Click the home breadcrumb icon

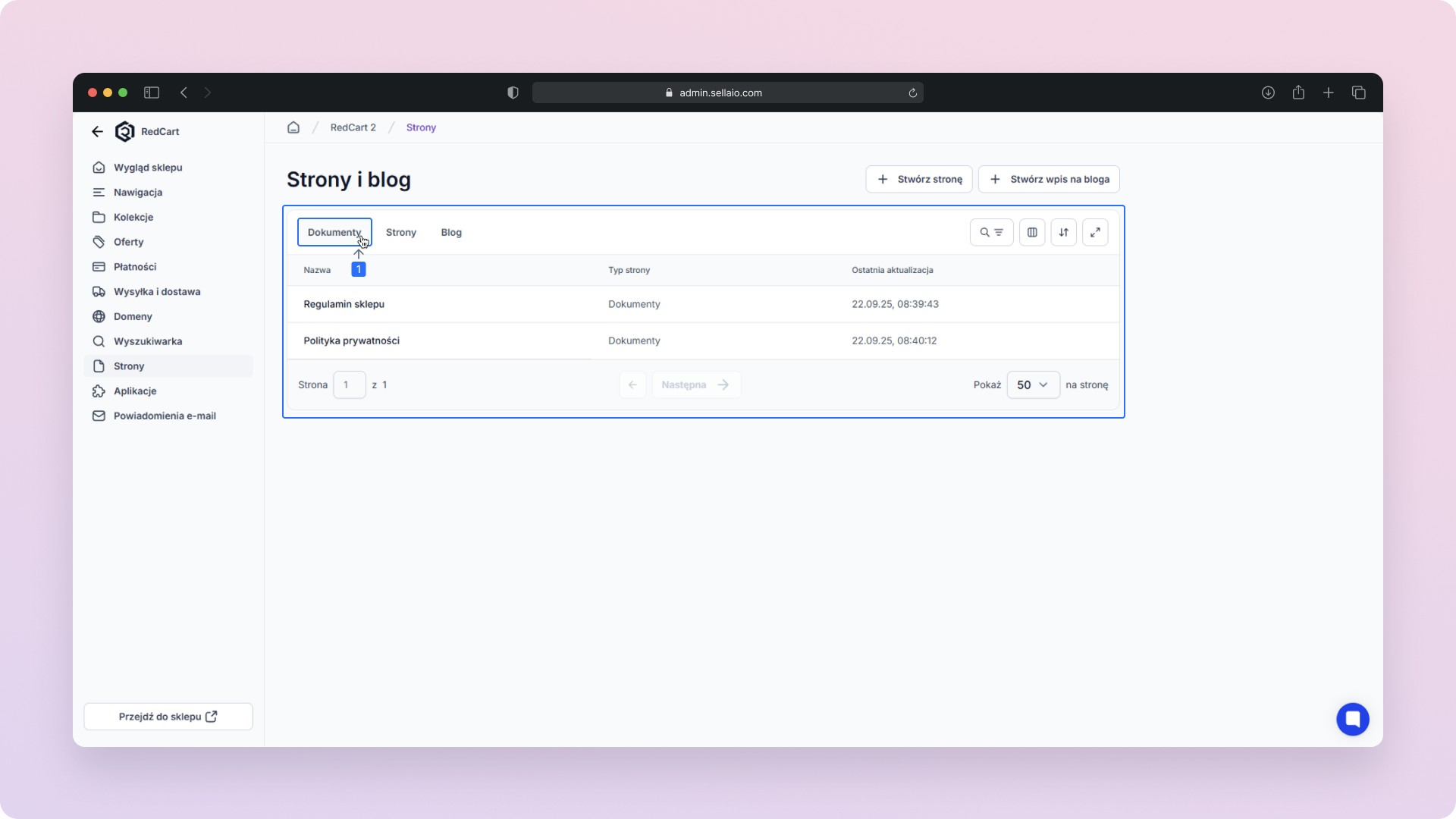(x=293, y=127)
